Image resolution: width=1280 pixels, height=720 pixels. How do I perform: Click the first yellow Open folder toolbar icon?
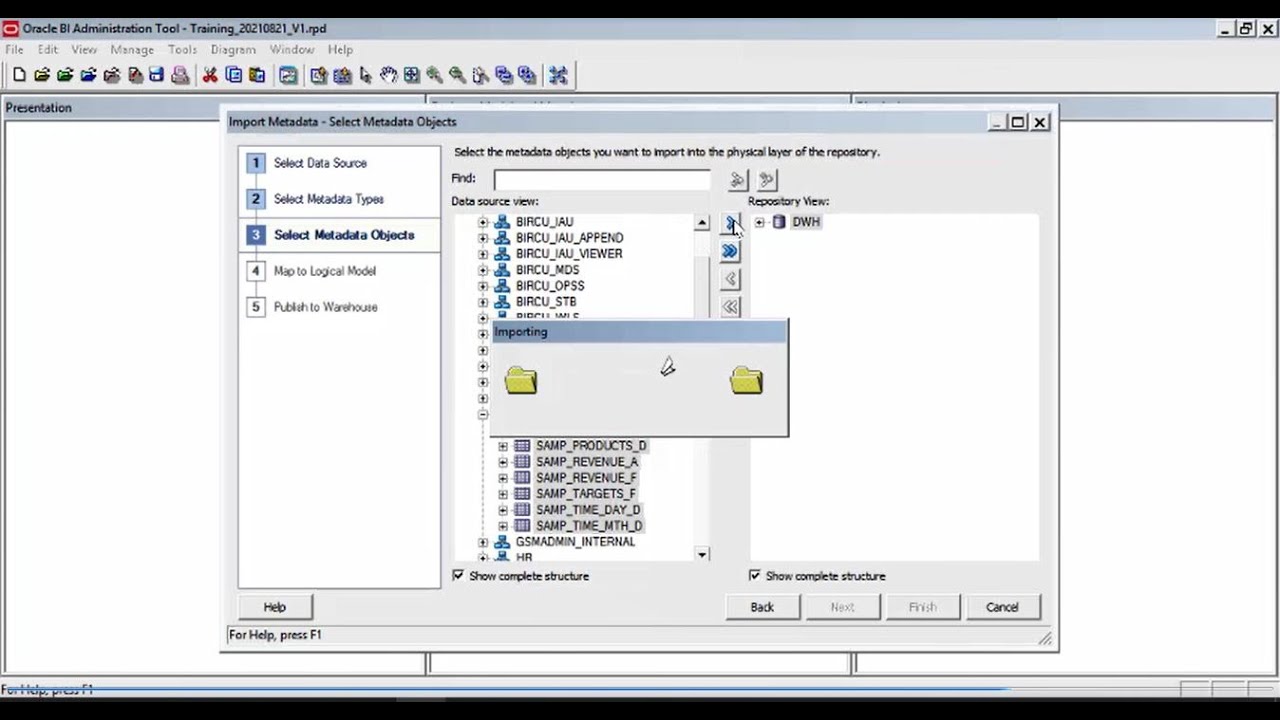42,75
